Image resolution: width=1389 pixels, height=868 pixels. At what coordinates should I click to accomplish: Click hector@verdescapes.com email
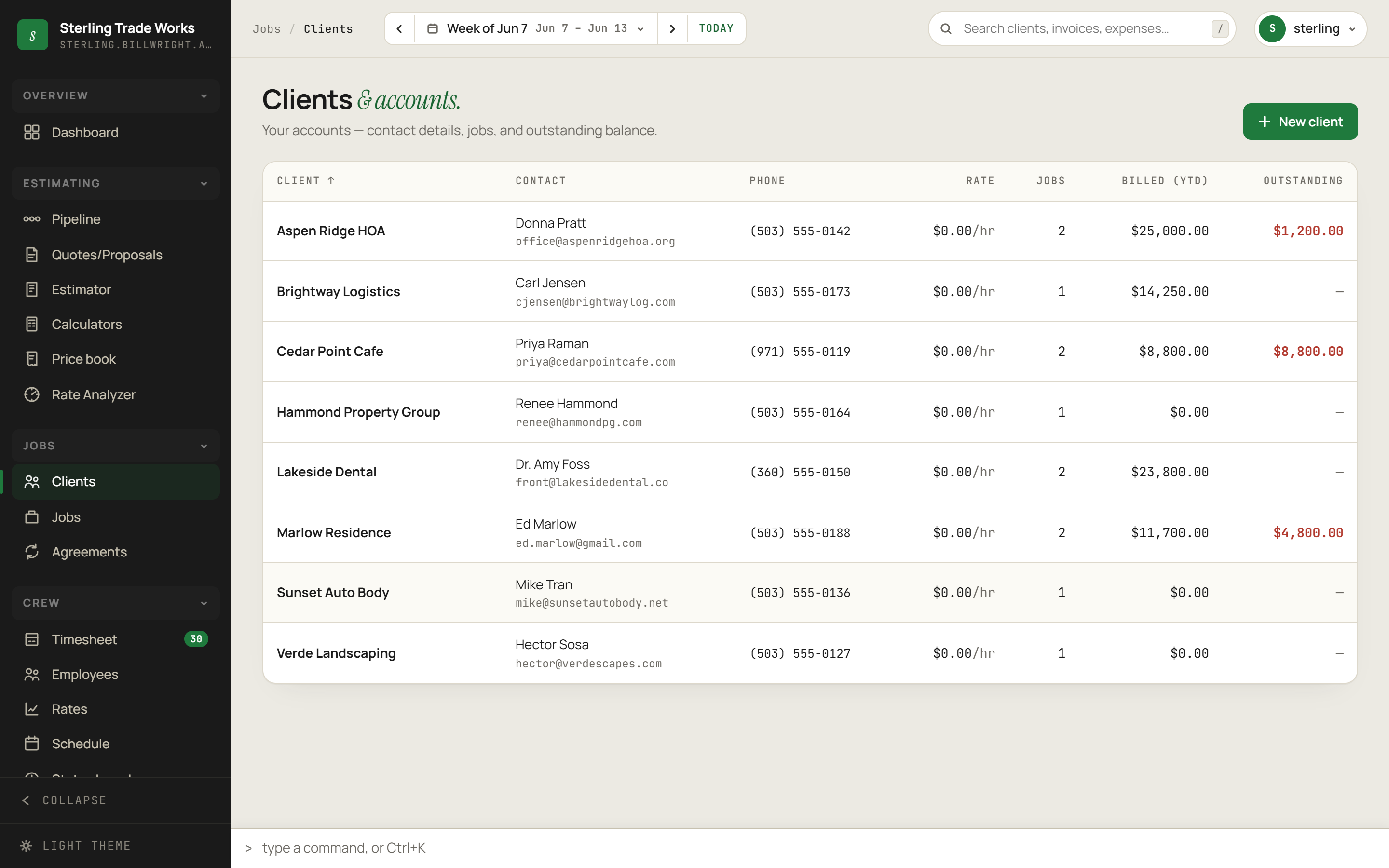[588, 664]
